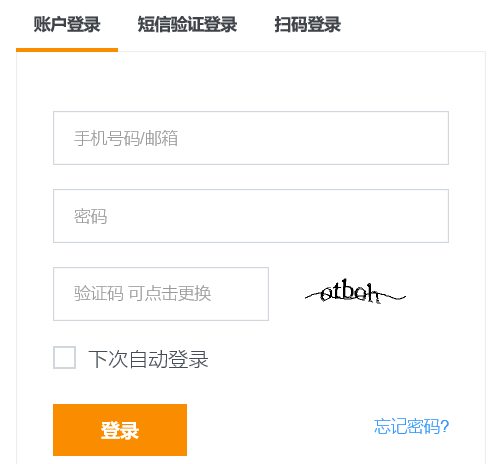The width and height of the screenshot is (495, 464).
Task: Click the 下次自动登录 label text
Action: click(x=148, y=359)
